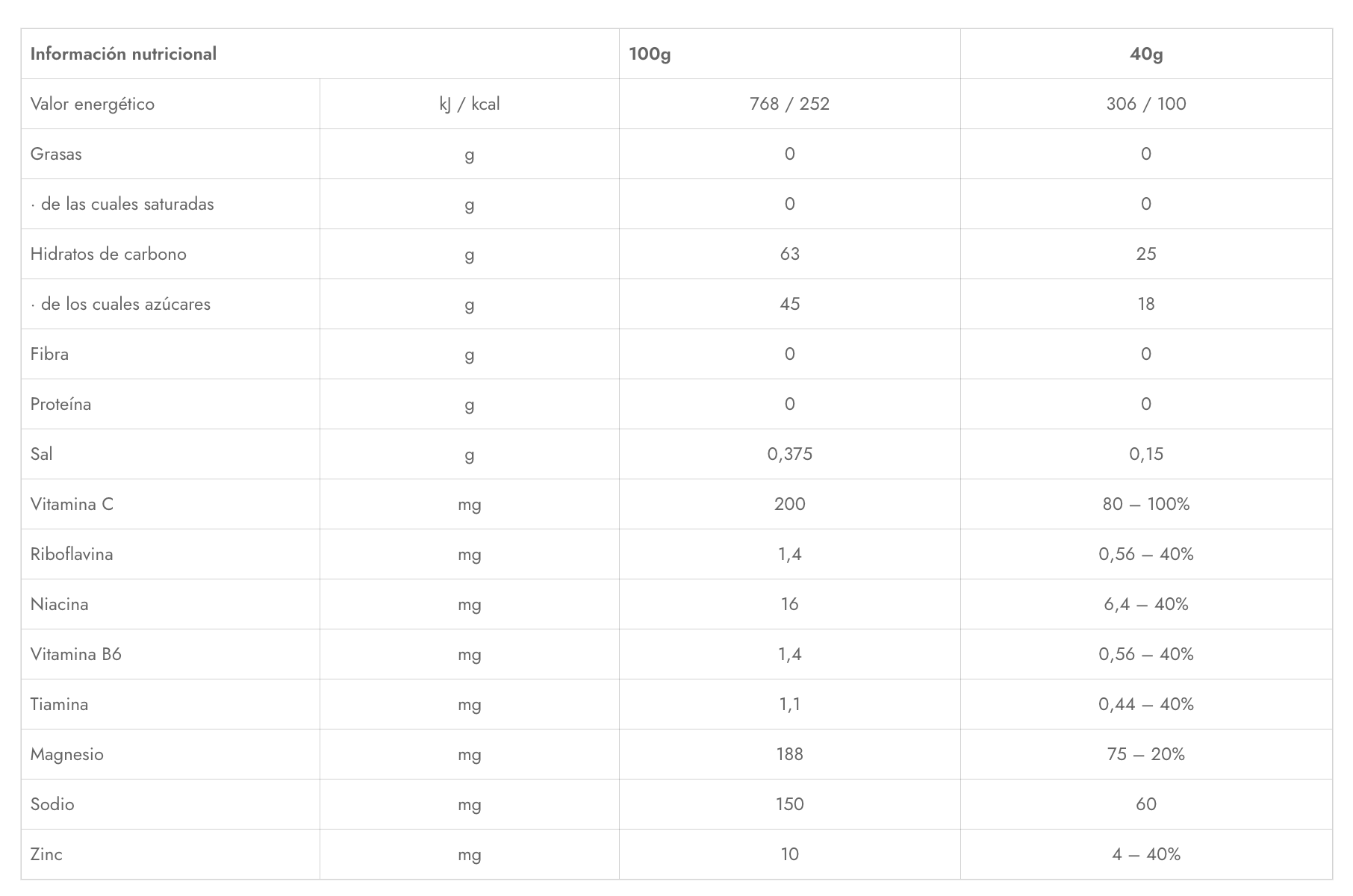Click the 'Sodio' row label
Screen dimensions: 1353x896
(52, 804)
